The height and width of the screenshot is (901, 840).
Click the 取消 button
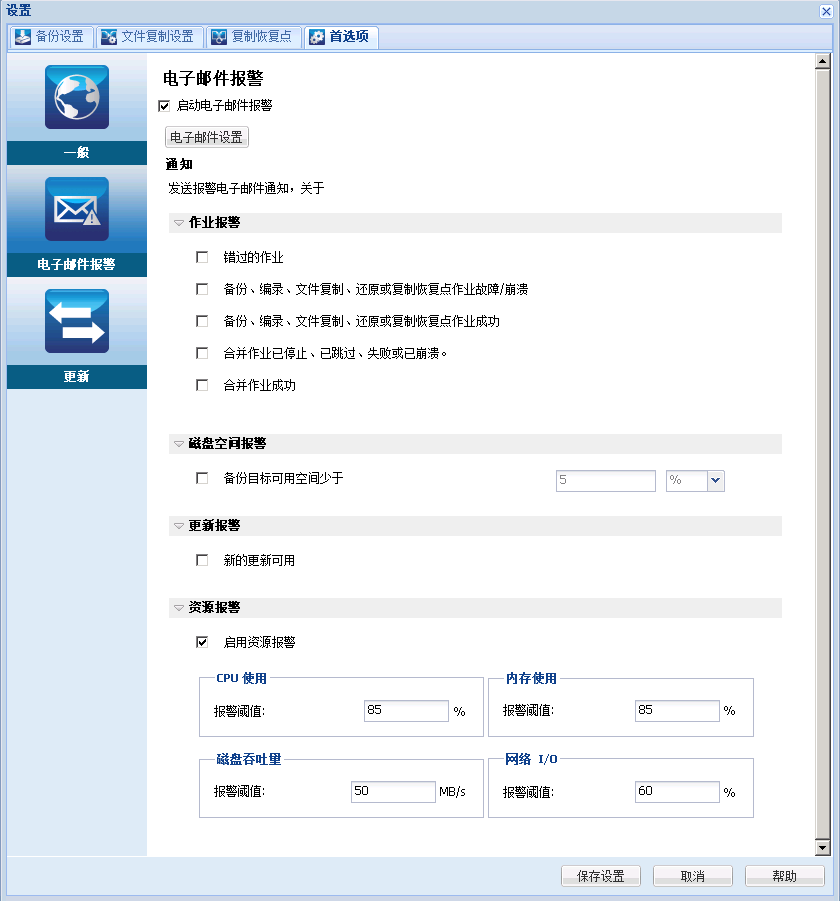[693, 876]
